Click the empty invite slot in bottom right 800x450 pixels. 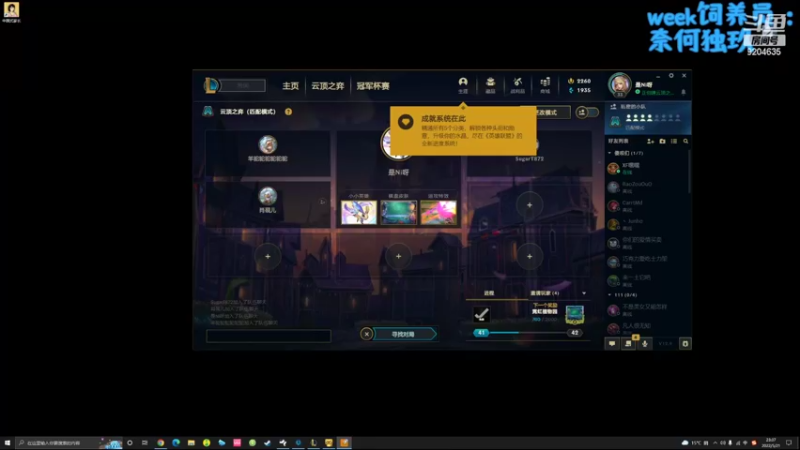(x=529, y=257)
